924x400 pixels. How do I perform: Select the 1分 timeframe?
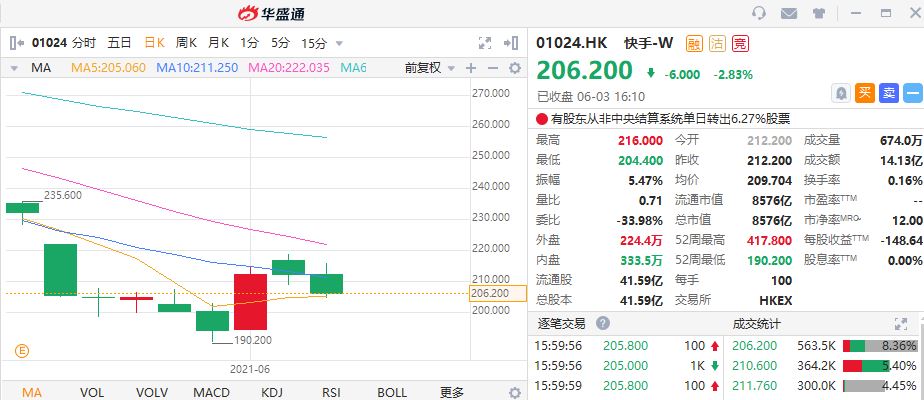(x=249, y=43)
